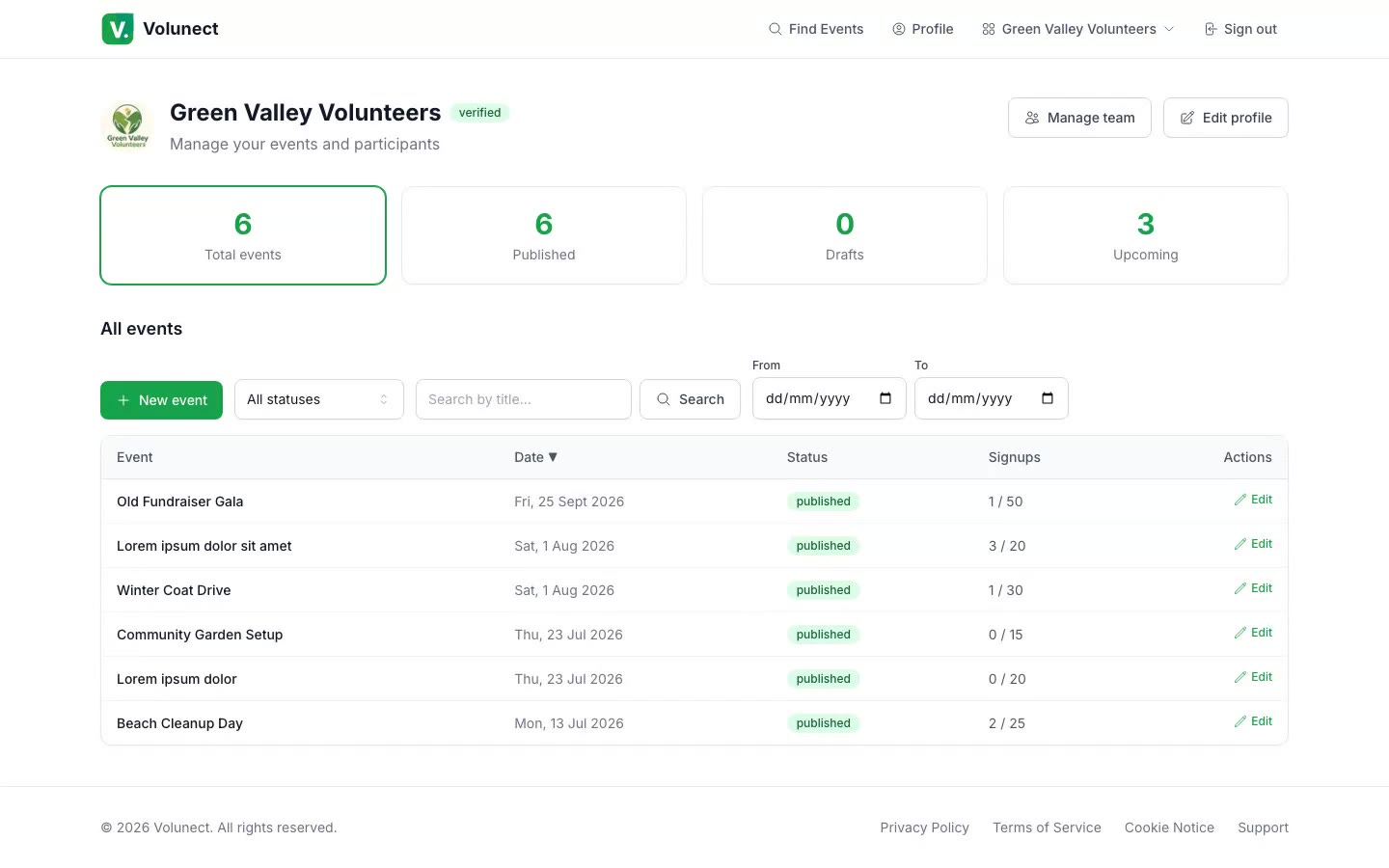Edit the Community Garden Setup event
The height and width of the screenshot is (868, 1389).
click(x=1253, y=633)
